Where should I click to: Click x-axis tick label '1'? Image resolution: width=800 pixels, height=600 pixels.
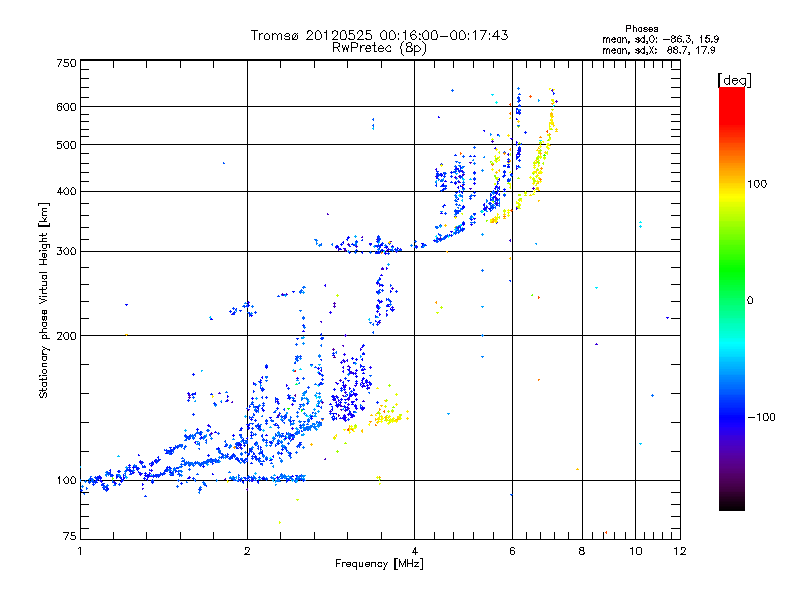(x=80, y=551)
